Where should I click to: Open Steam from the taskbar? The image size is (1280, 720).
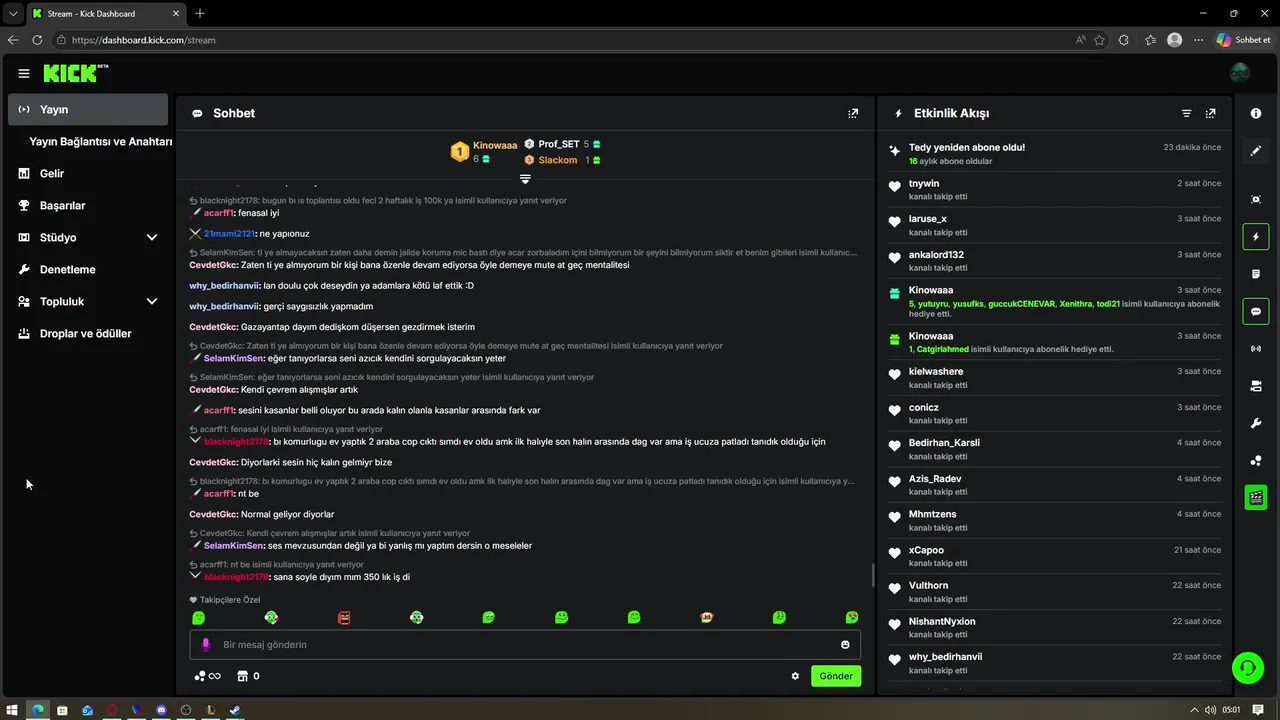(235, 710)
